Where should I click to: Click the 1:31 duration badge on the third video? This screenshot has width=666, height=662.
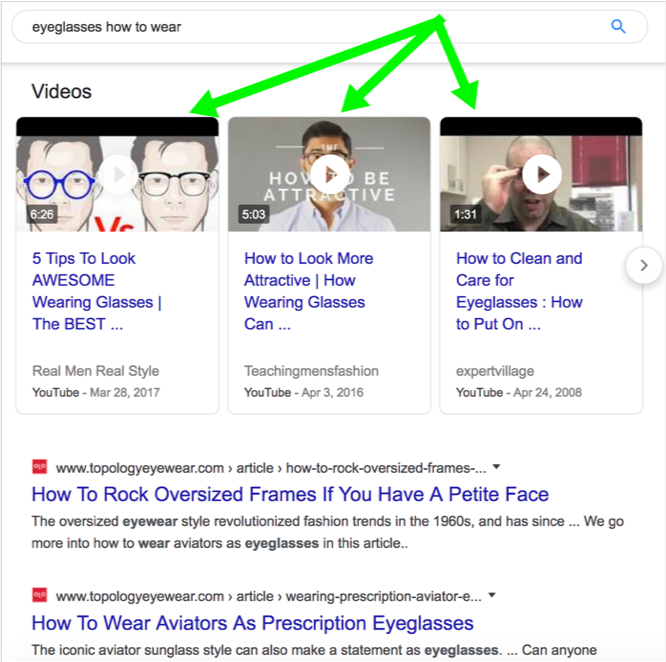[466, 214]
